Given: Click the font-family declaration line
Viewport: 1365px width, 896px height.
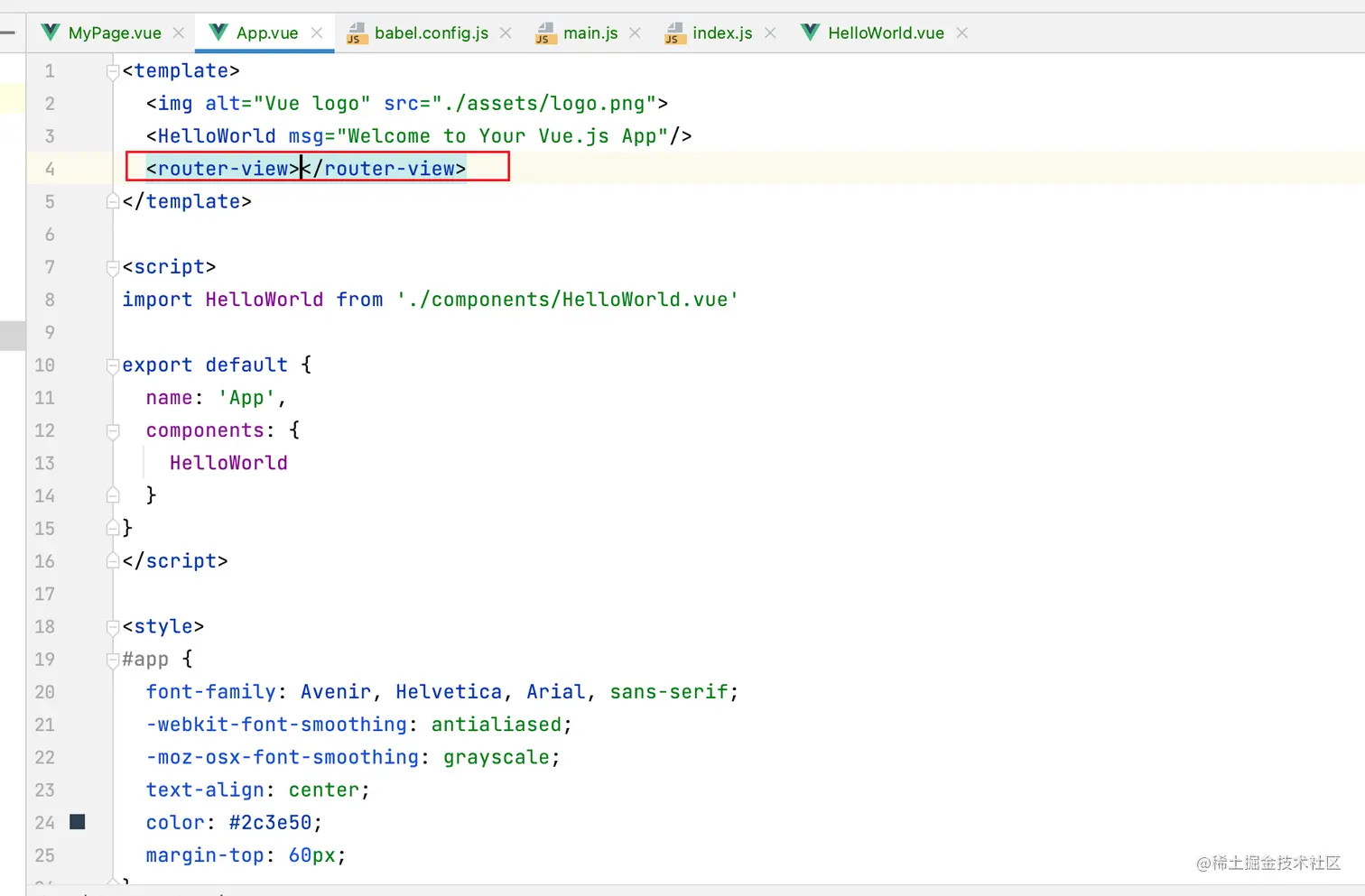Looking at the screenshot, I should tap(442, 692).
